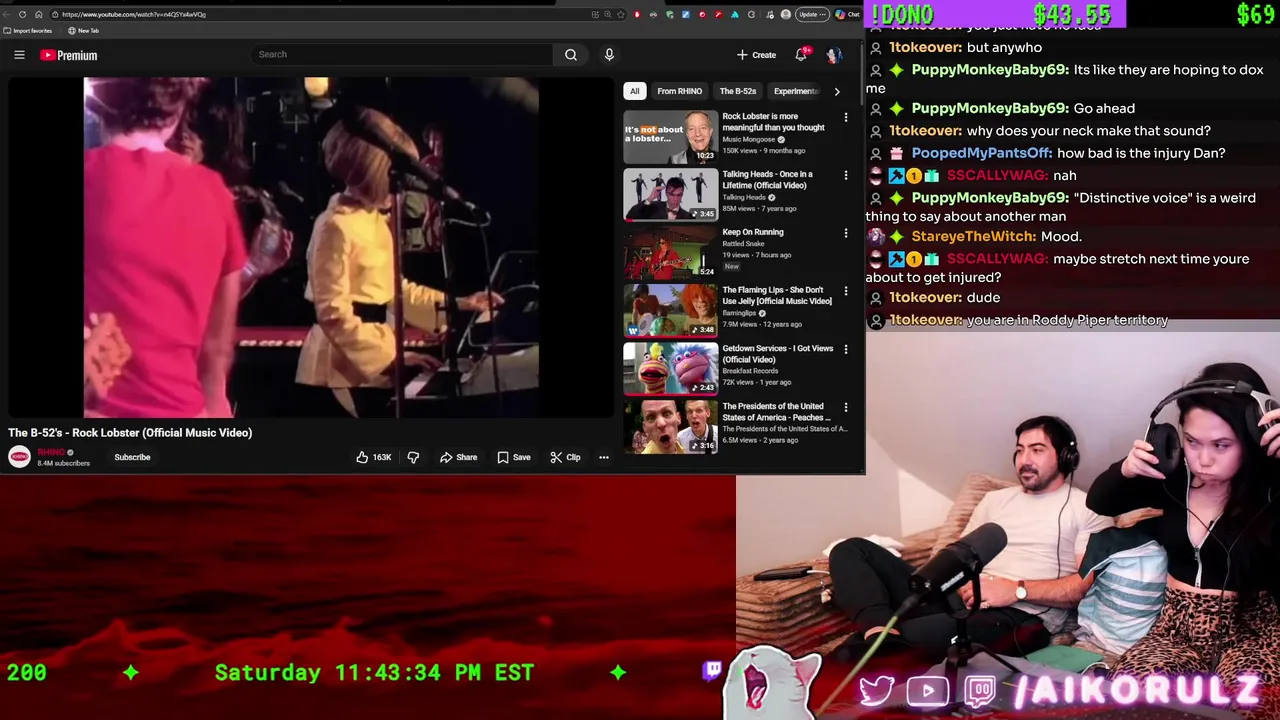Open the New Tab bookmark
The image size is (1280, 720).
tap(84, 31)
